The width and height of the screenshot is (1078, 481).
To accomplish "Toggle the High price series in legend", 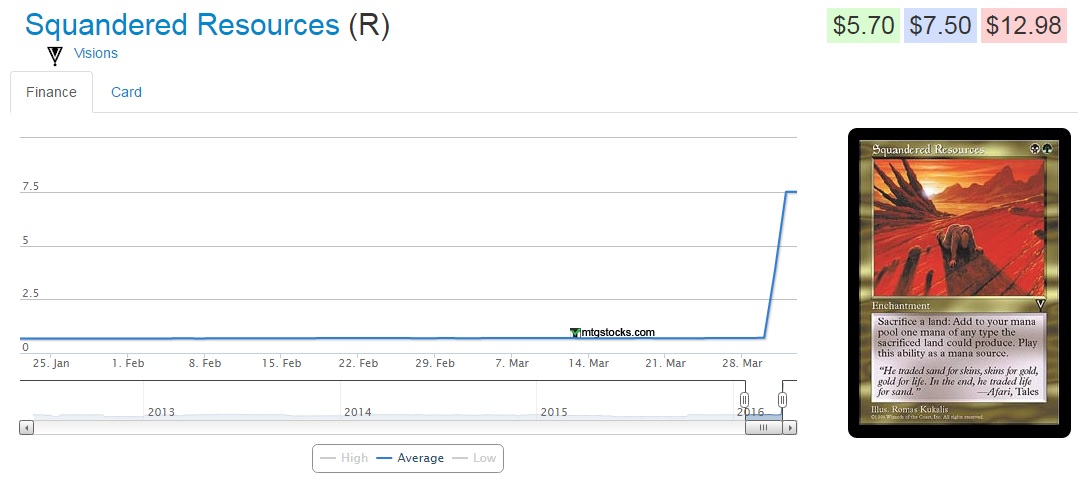I will pos(345,458).
